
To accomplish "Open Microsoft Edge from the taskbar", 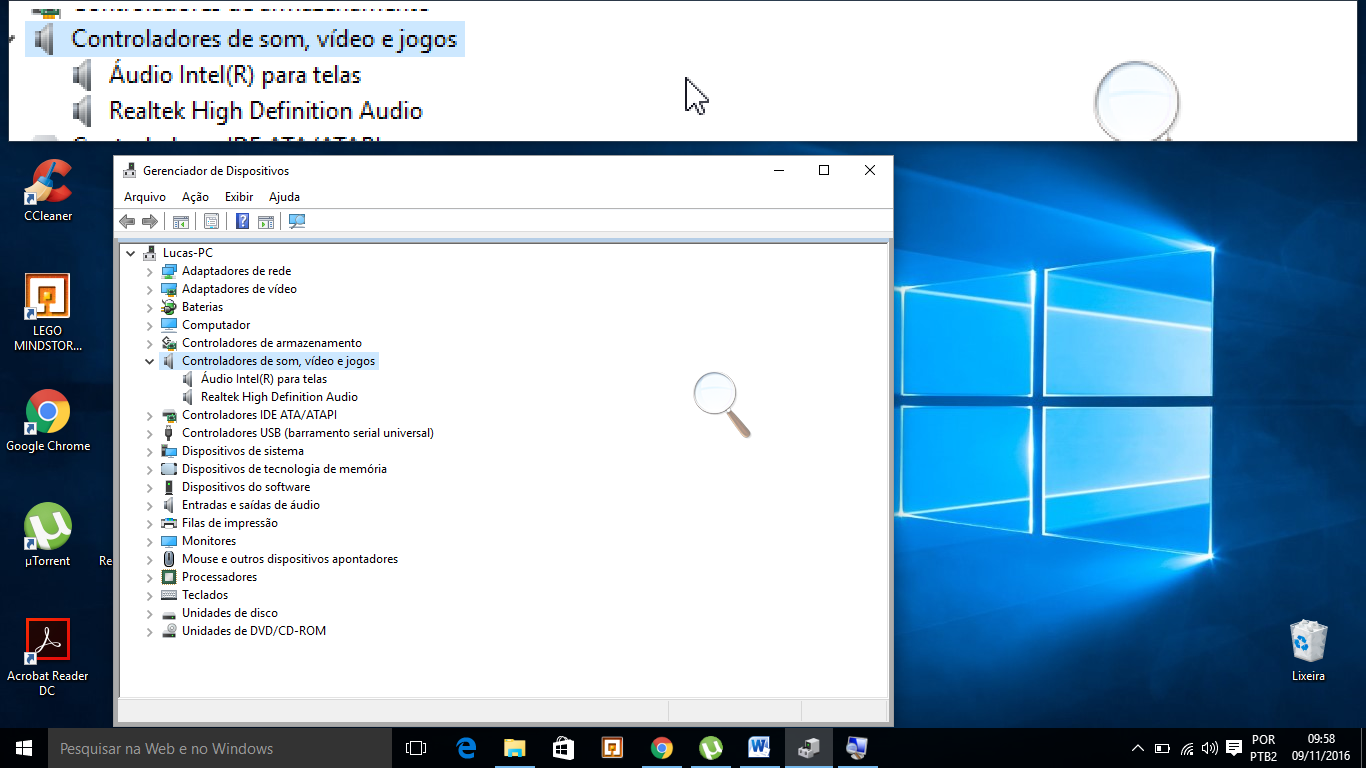I will tap(466, 748).
